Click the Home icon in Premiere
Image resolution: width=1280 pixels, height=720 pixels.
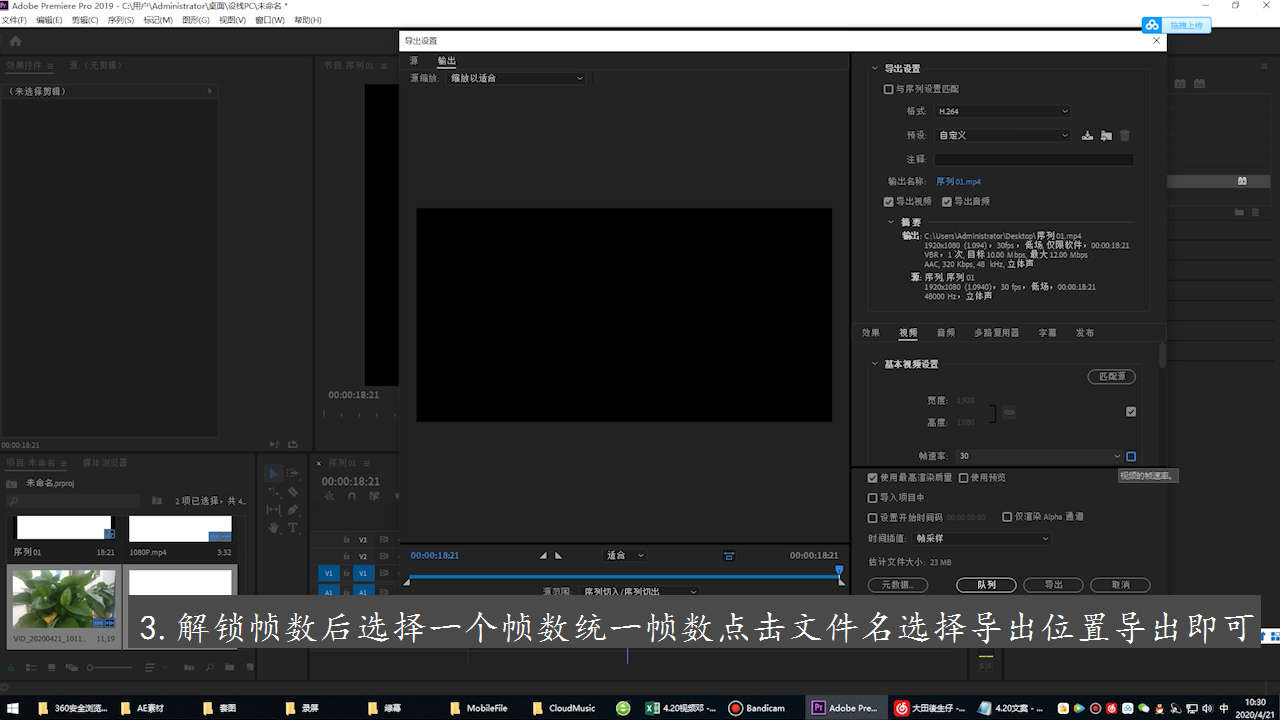coord(15,41)
